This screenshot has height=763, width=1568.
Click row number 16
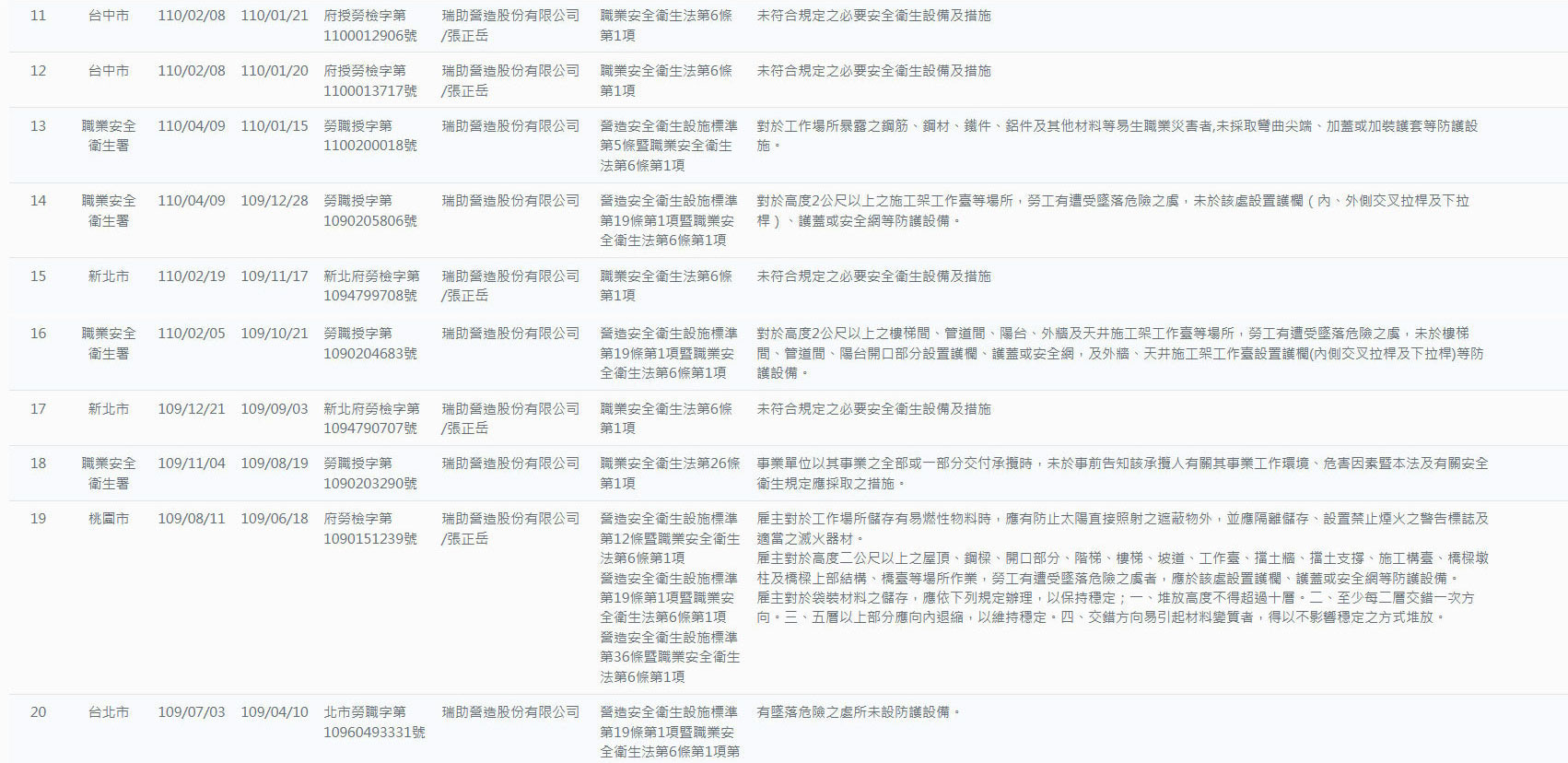(38, 334)
